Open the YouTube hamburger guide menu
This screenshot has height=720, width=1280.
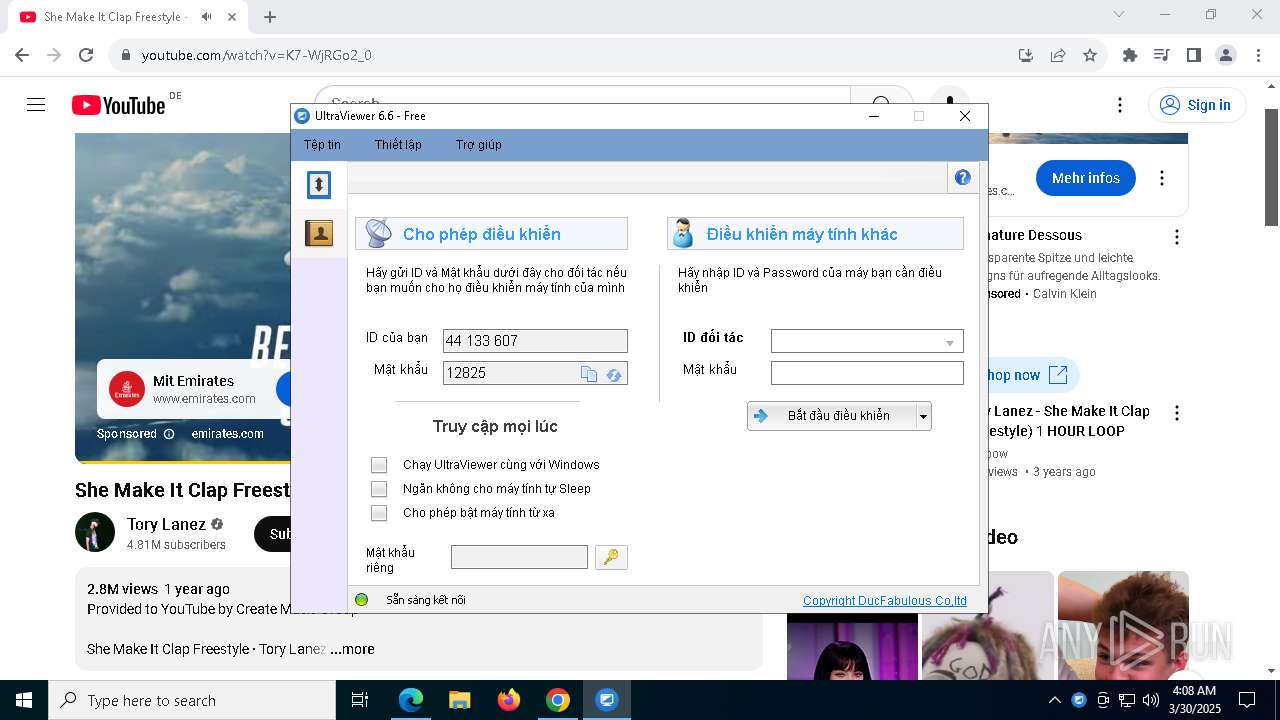[36, 104]
